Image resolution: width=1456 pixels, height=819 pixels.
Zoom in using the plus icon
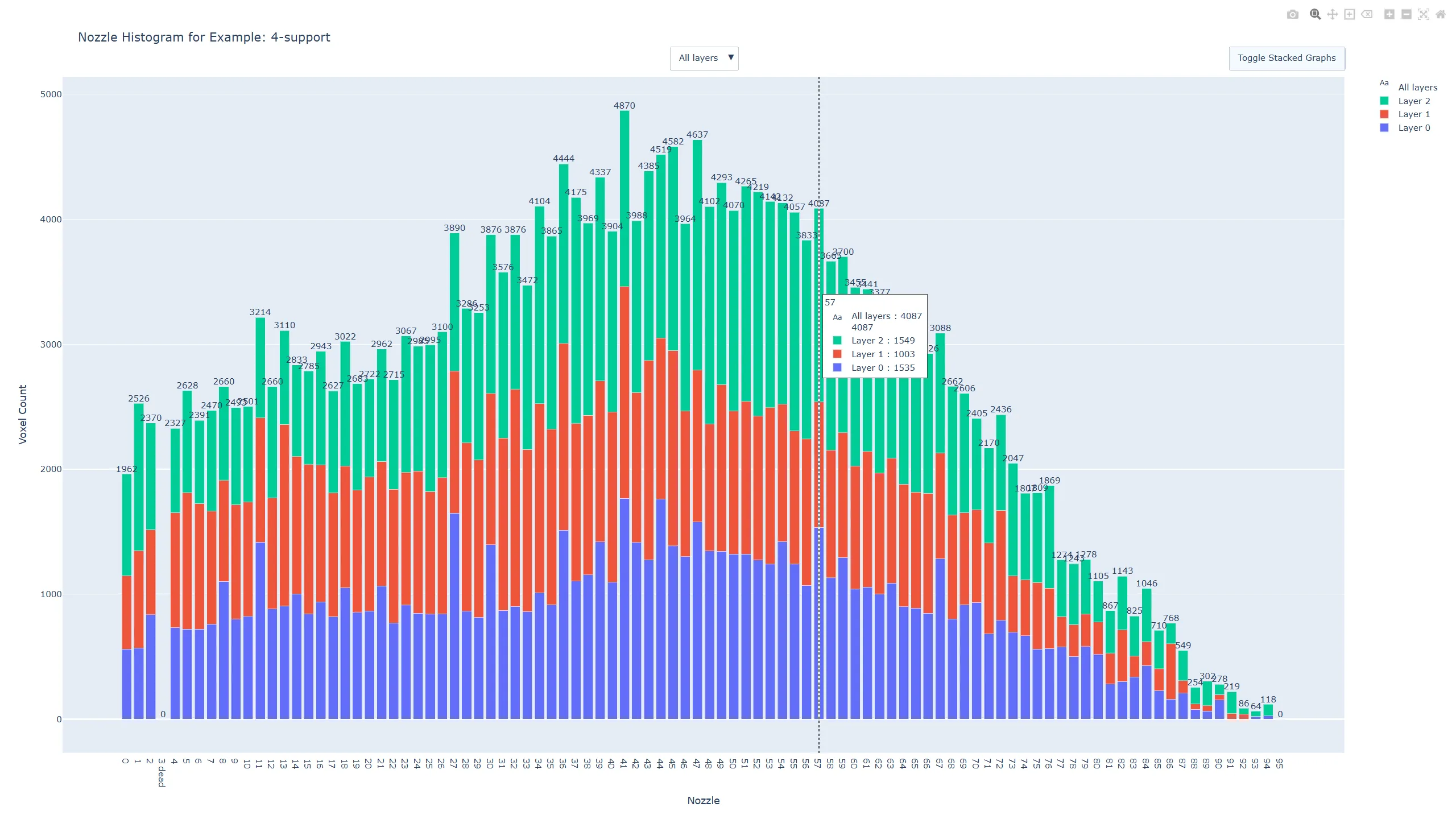(x=1389, y=14)
